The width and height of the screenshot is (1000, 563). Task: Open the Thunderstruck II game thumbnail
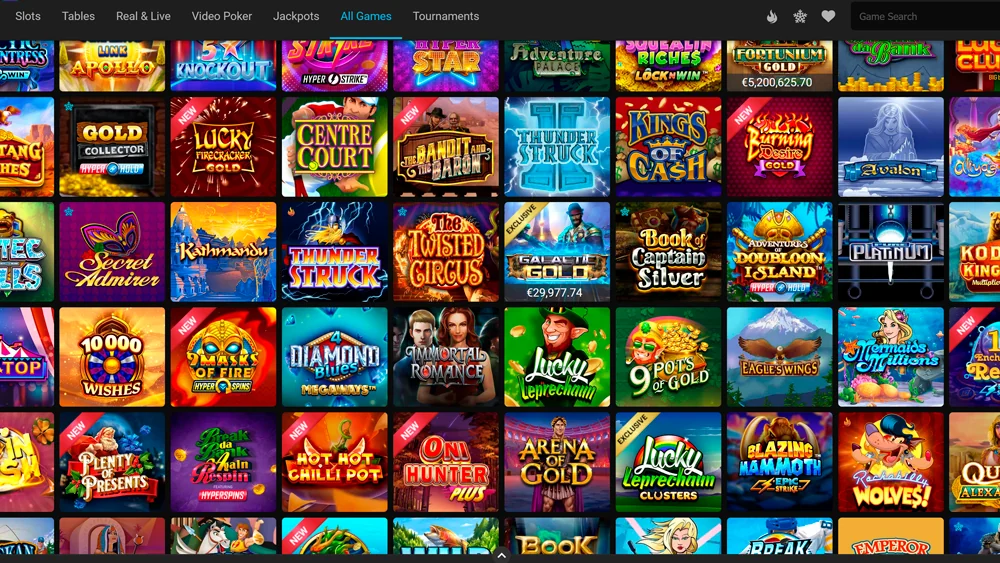point(557,147)
